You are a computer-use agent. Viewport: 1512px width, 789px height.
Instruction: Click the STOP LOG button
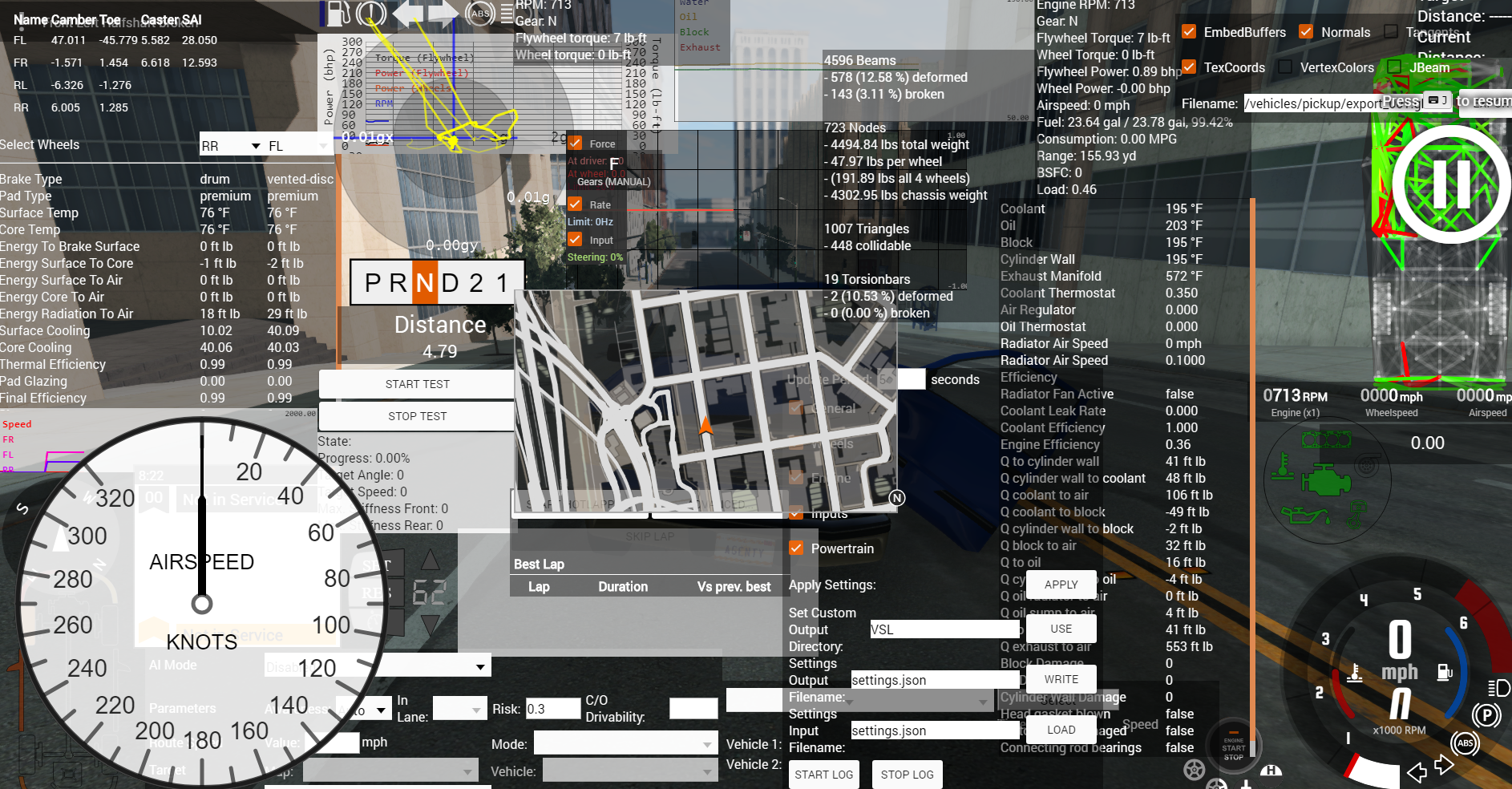[x=907, y=775]
